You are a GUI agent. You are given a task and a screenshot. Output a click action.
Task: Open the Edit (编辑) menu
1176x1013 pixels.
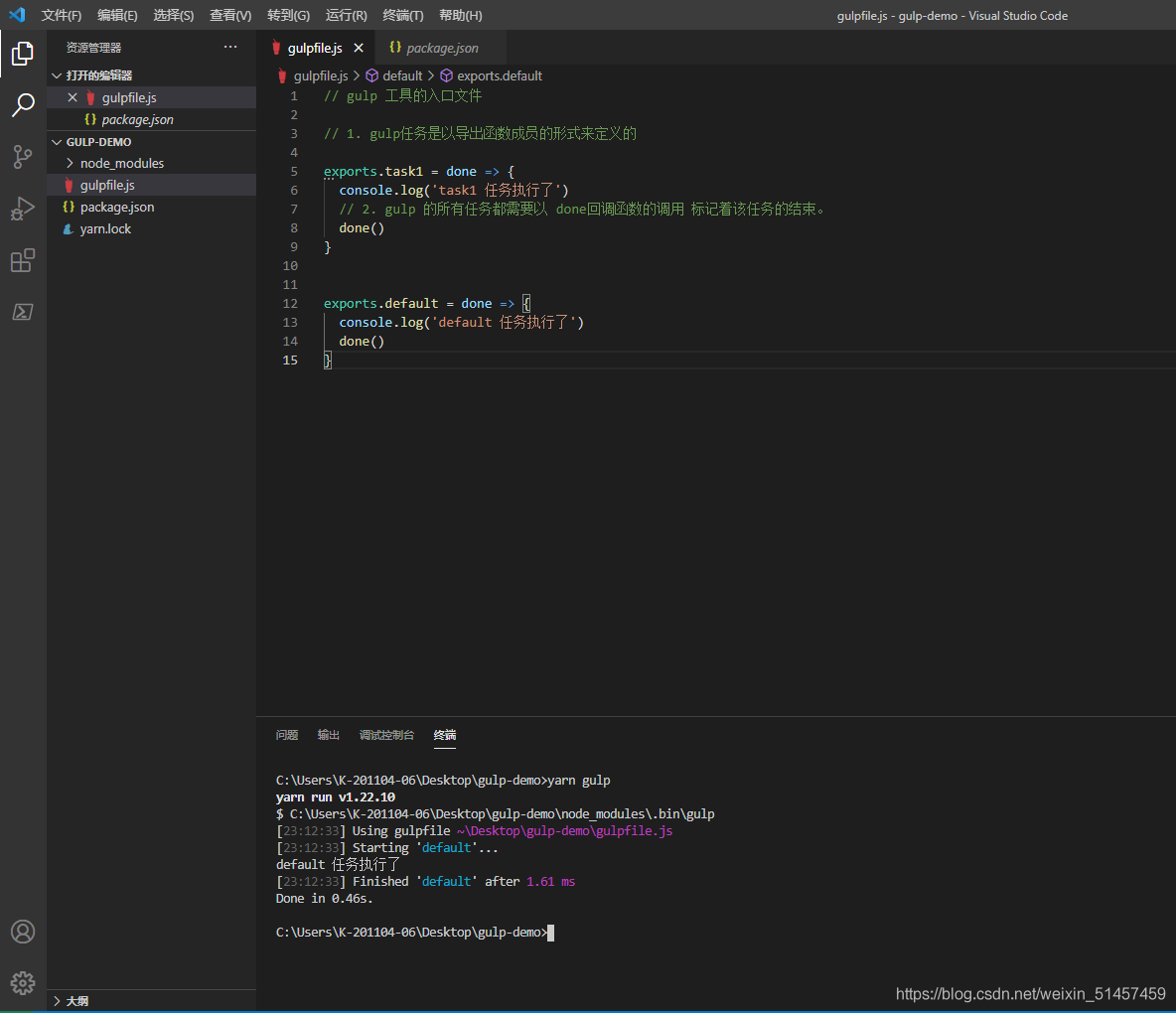coord(117,15)
